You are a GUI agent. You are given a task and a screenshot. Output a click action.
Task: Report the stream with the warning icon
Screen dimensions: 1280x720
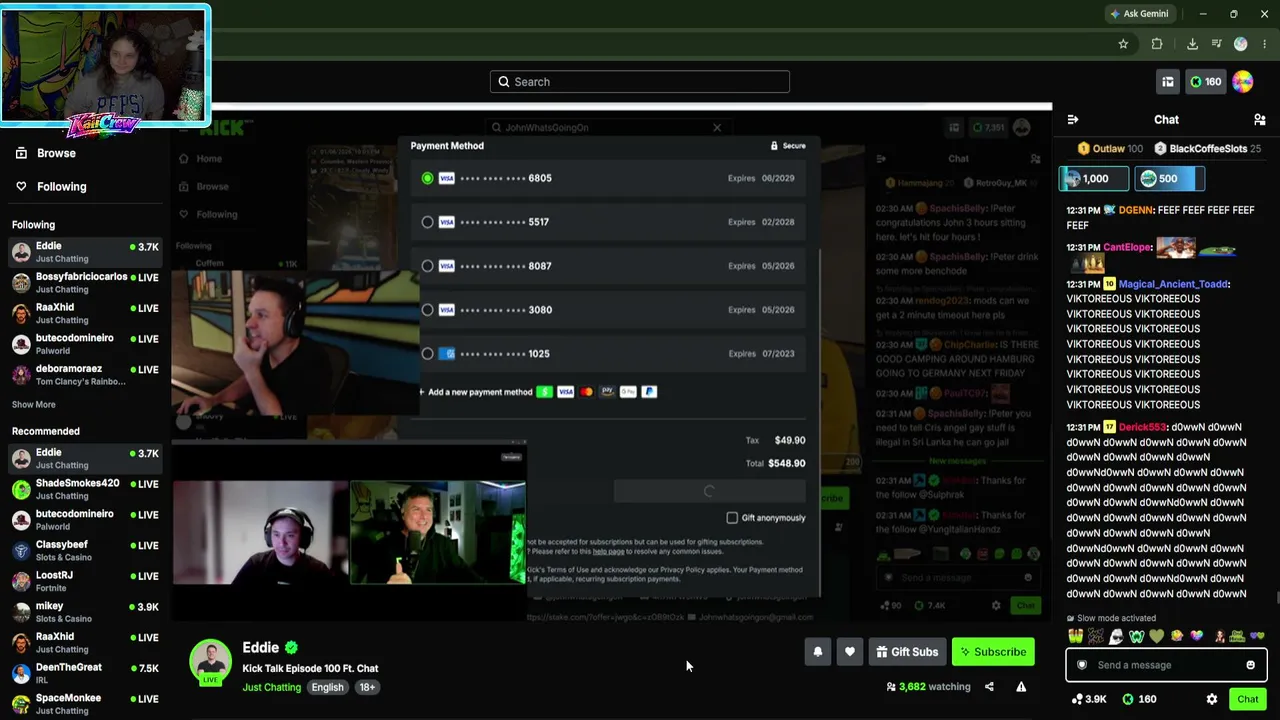pyautogui.click(x=1021, y=687)
